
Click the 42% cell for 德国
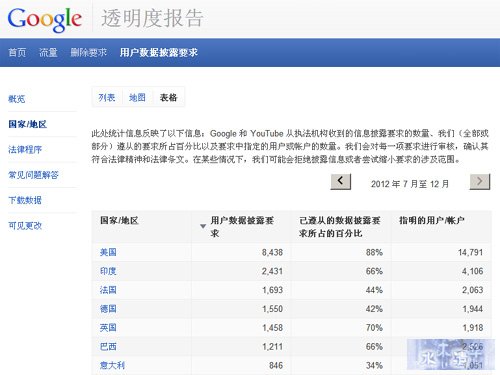click(x=374, y=309)
